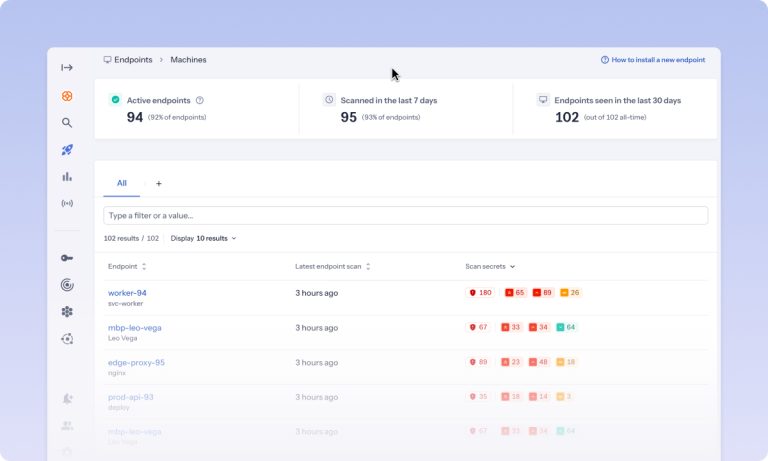The image size is (768, 461).
Task: Click the filter or value input field
Action: [x=406, y=216]
